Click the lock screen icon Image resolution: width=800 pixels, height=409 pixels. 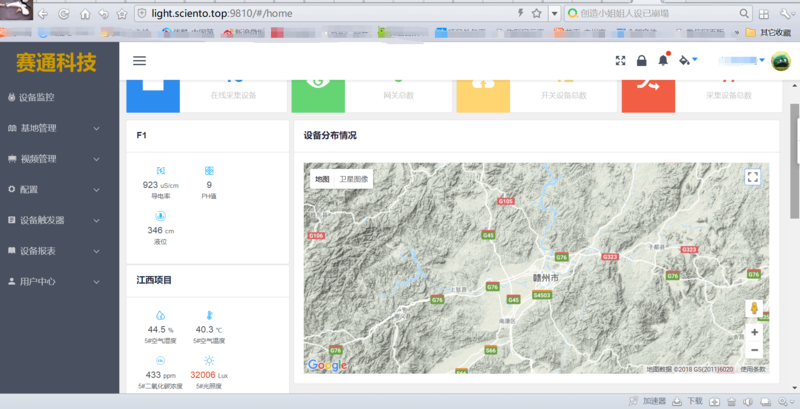(641, 61)
